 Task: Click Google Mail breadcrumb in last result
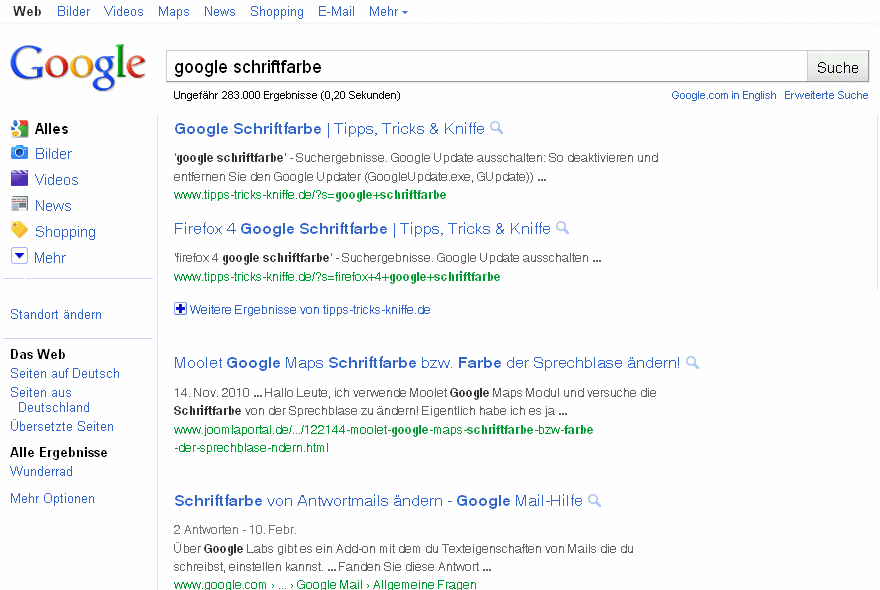tap(329, 584)
